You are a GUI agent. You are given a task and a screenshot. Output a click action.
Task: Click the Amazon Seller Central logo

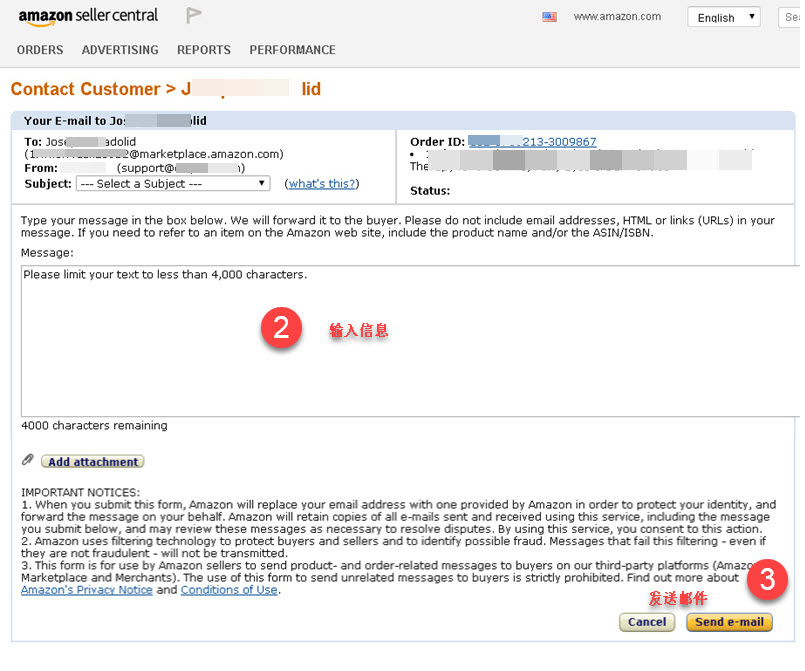pos(88,17)
